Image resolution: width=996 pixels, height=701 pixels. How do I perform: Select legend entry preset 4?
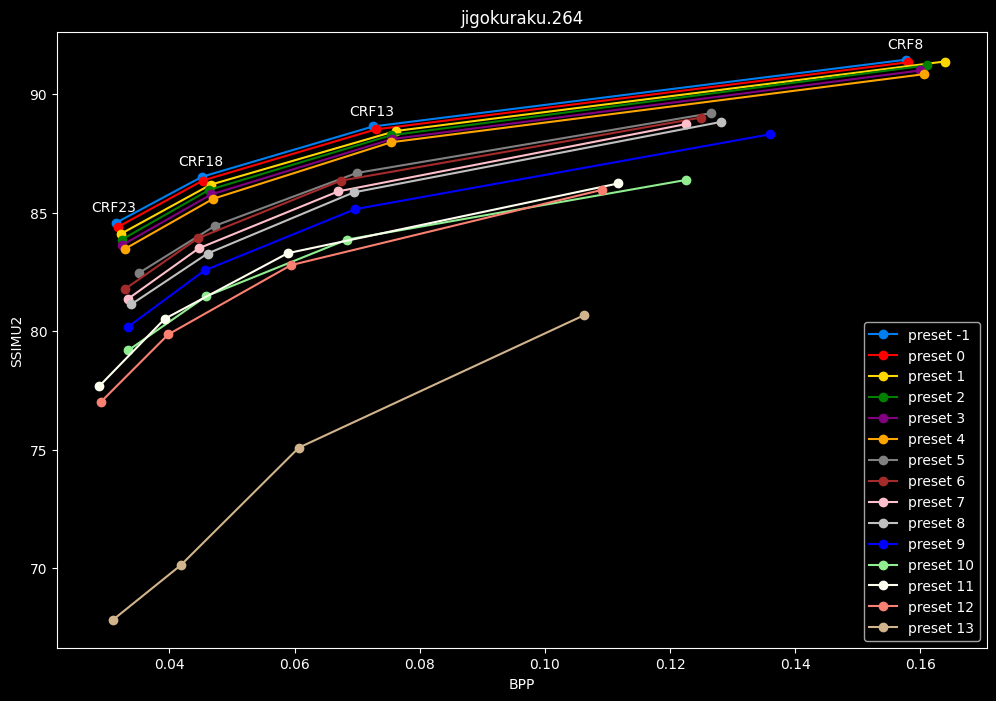(x=916, y=439)
